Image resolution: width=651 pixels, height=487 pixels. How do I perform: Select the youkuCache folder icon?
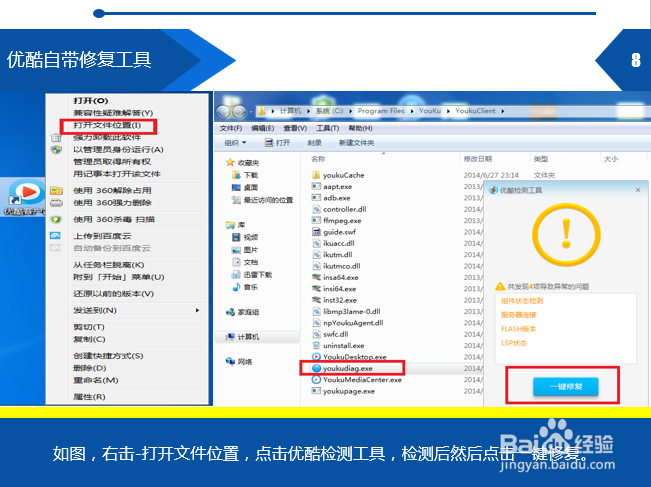pos(316,175)
